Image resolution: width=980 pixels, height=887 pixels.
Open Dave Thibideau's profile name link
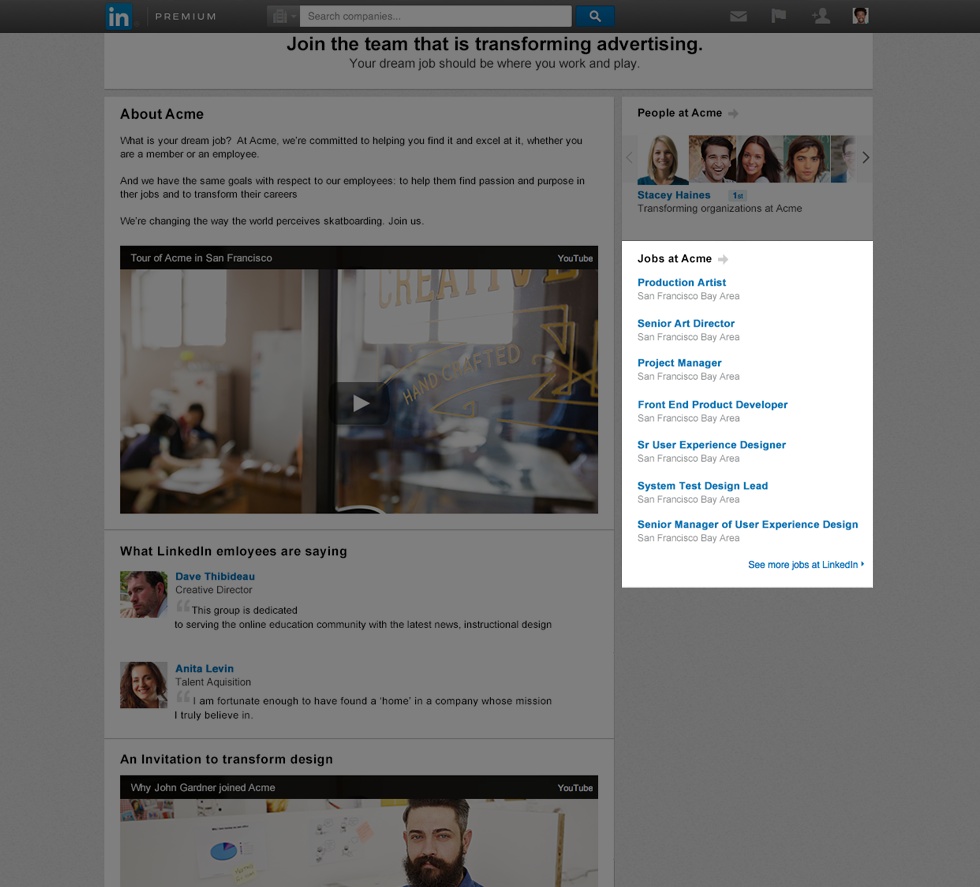pos(215,576)
